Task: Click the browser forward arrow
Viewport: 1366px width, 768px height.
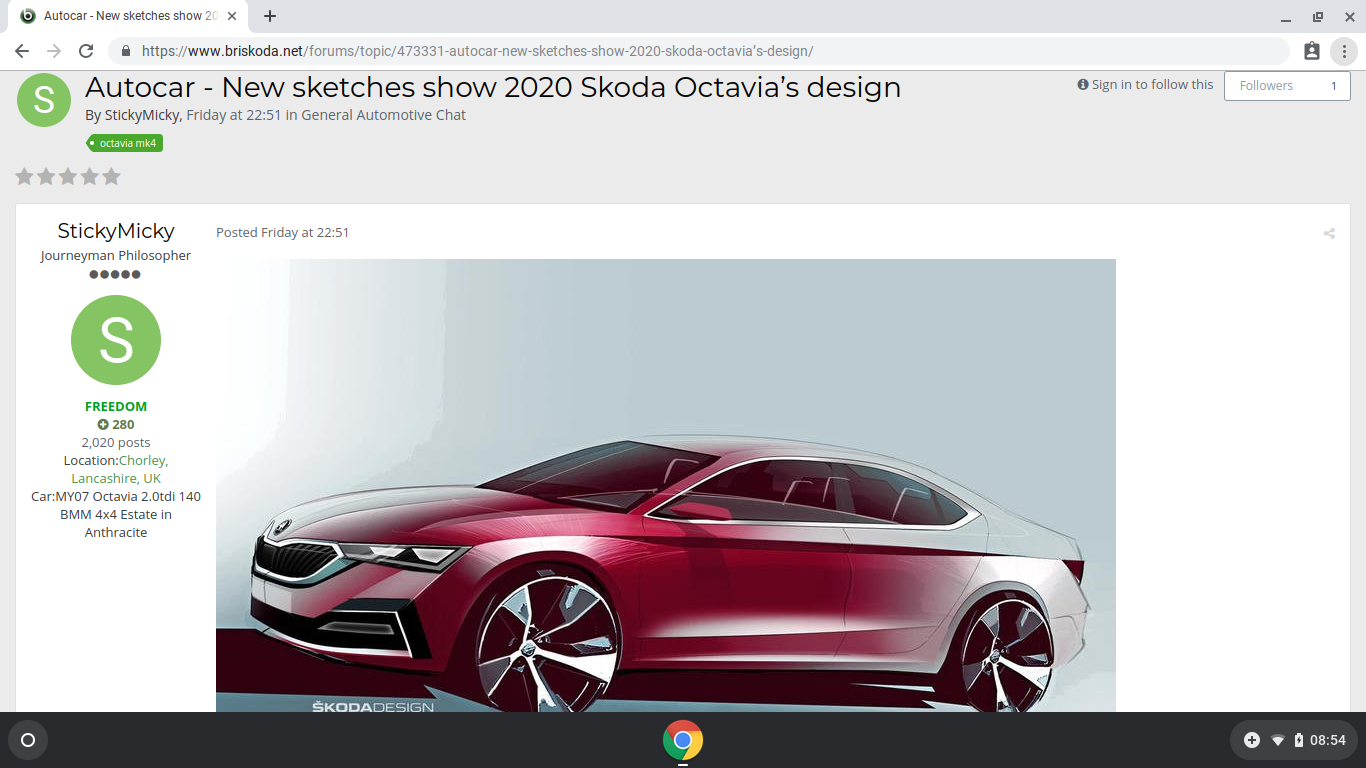Action: coord(54,51)
